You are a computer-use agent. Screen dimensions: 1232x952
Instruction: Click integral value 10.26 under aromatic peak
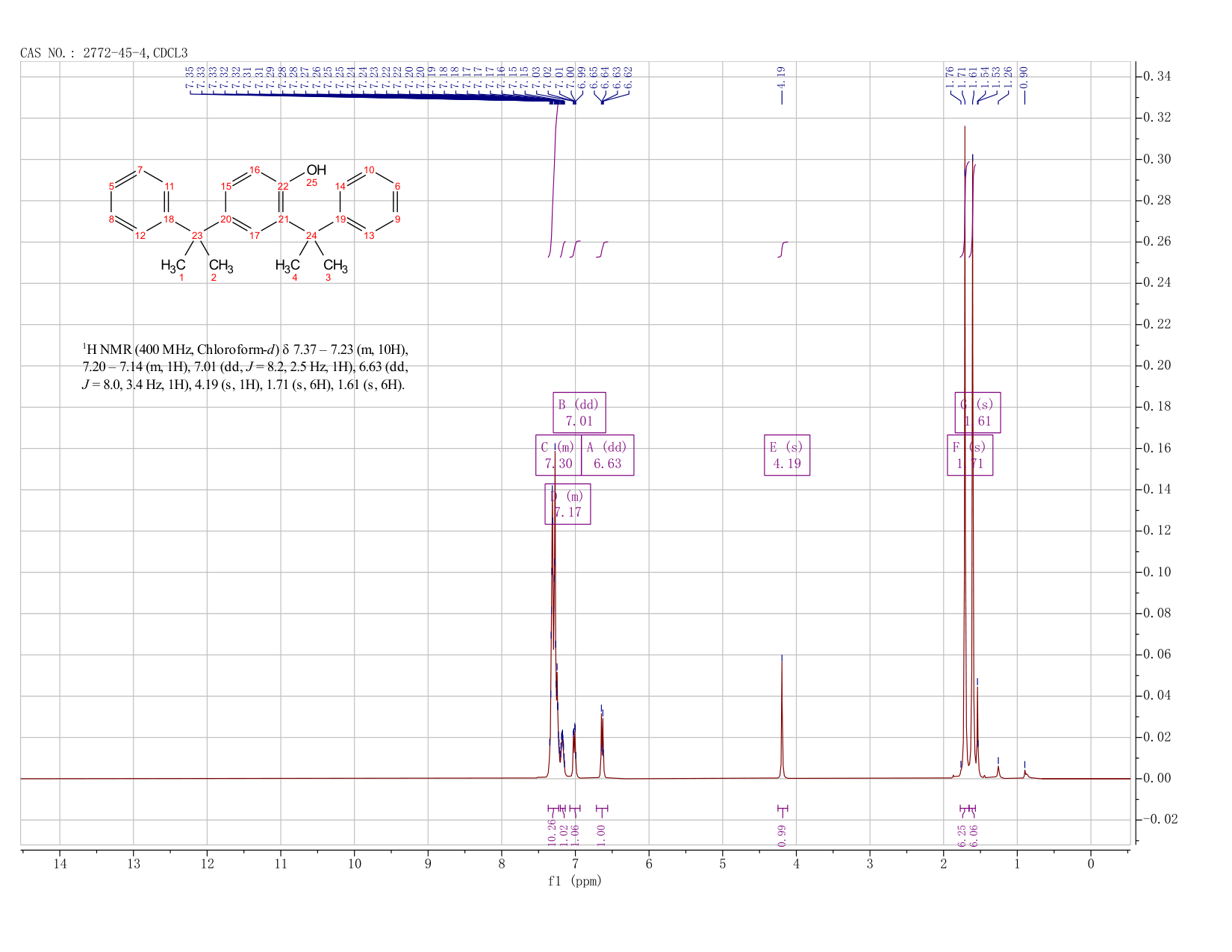click(x=552, y=833)
